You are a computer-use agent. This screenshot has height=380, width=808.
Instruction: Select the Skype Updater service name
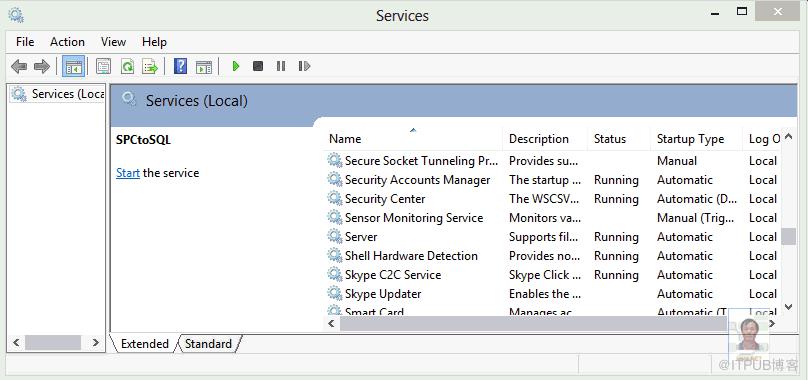[383, 294]
